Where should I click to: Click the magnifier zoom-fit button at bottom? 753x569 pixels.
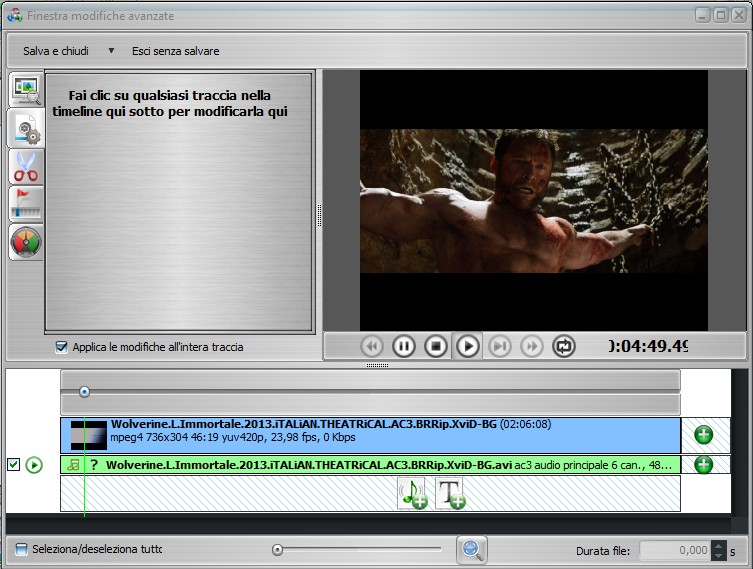[x=472, y=550]
